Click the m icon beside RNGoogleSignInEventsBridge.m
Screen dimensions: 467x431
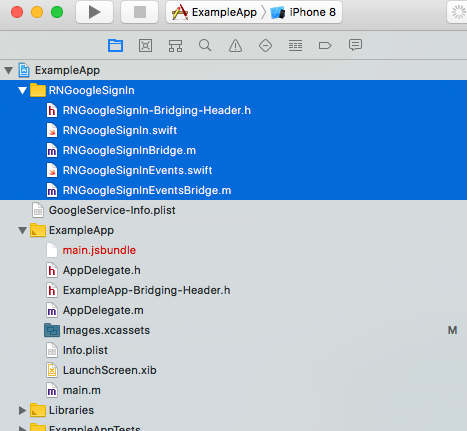tap(52, 190)
